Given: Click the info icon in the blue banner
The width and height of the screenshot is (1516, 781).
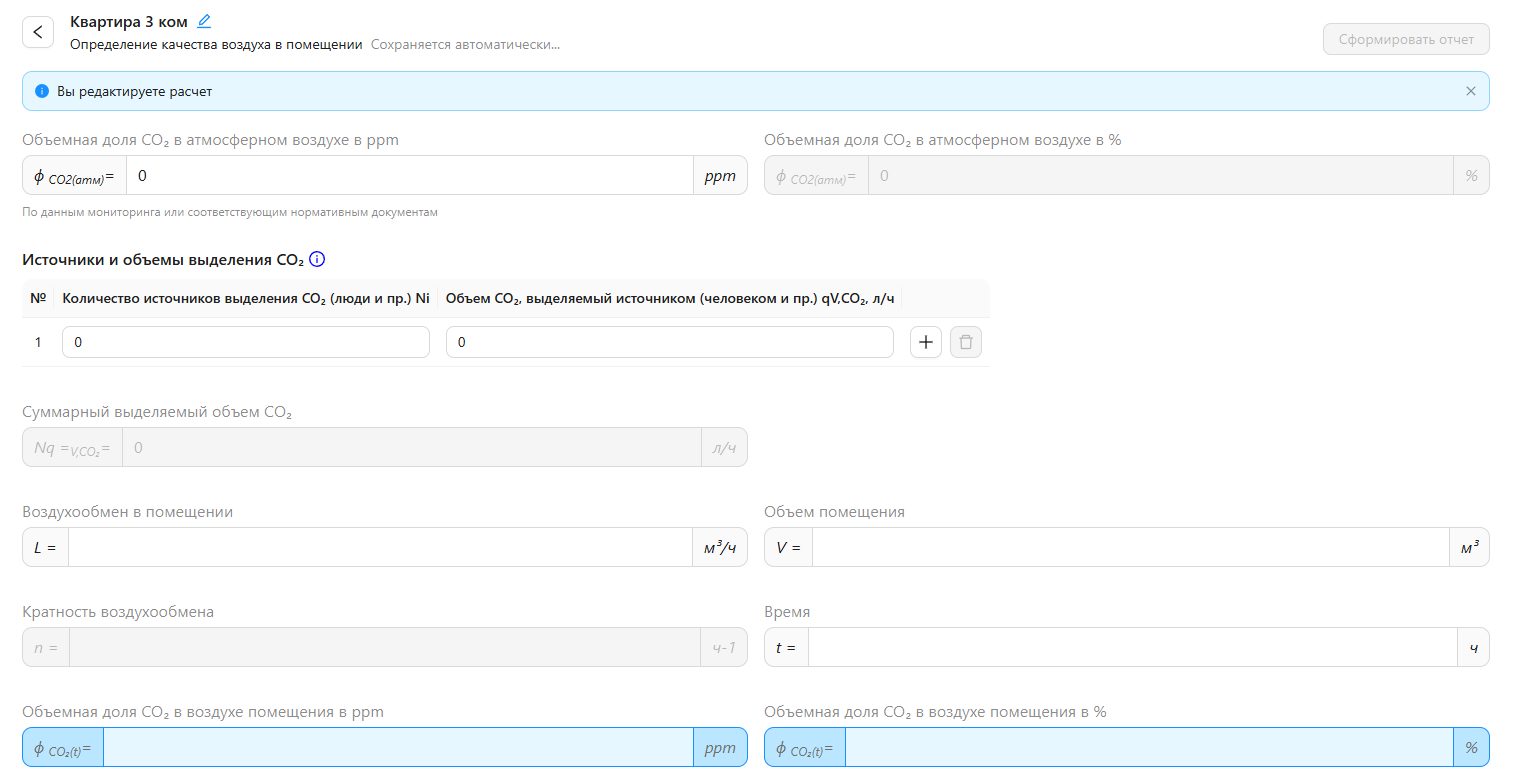Looking at the screenshot, I should 42,91.
